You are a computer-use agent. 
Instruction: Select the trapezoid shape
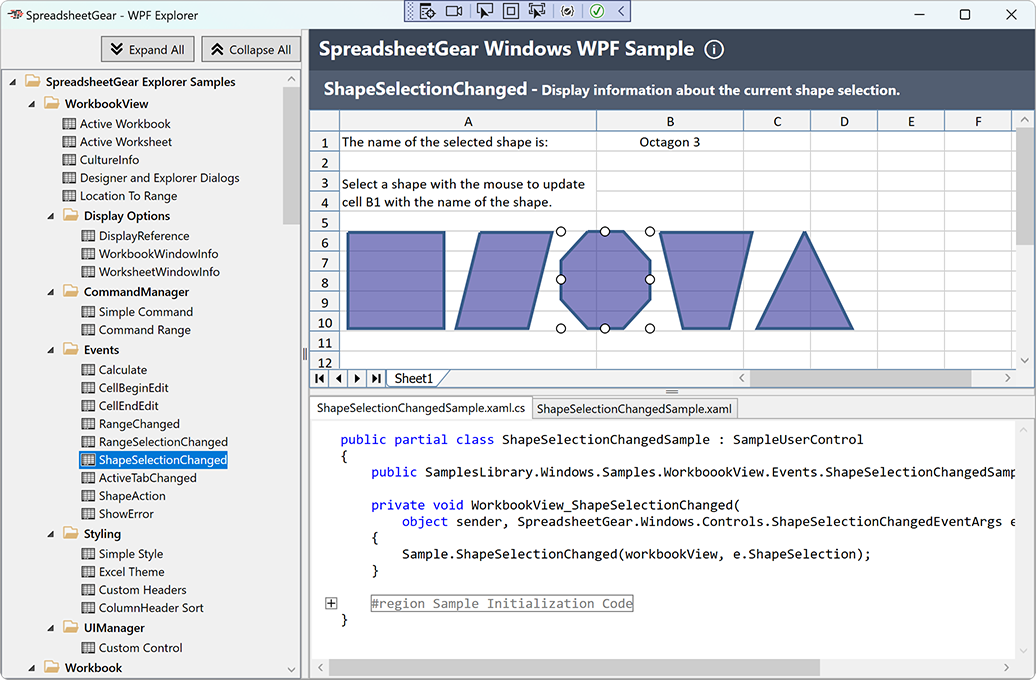pyautogui.click(x=706, y=280)
